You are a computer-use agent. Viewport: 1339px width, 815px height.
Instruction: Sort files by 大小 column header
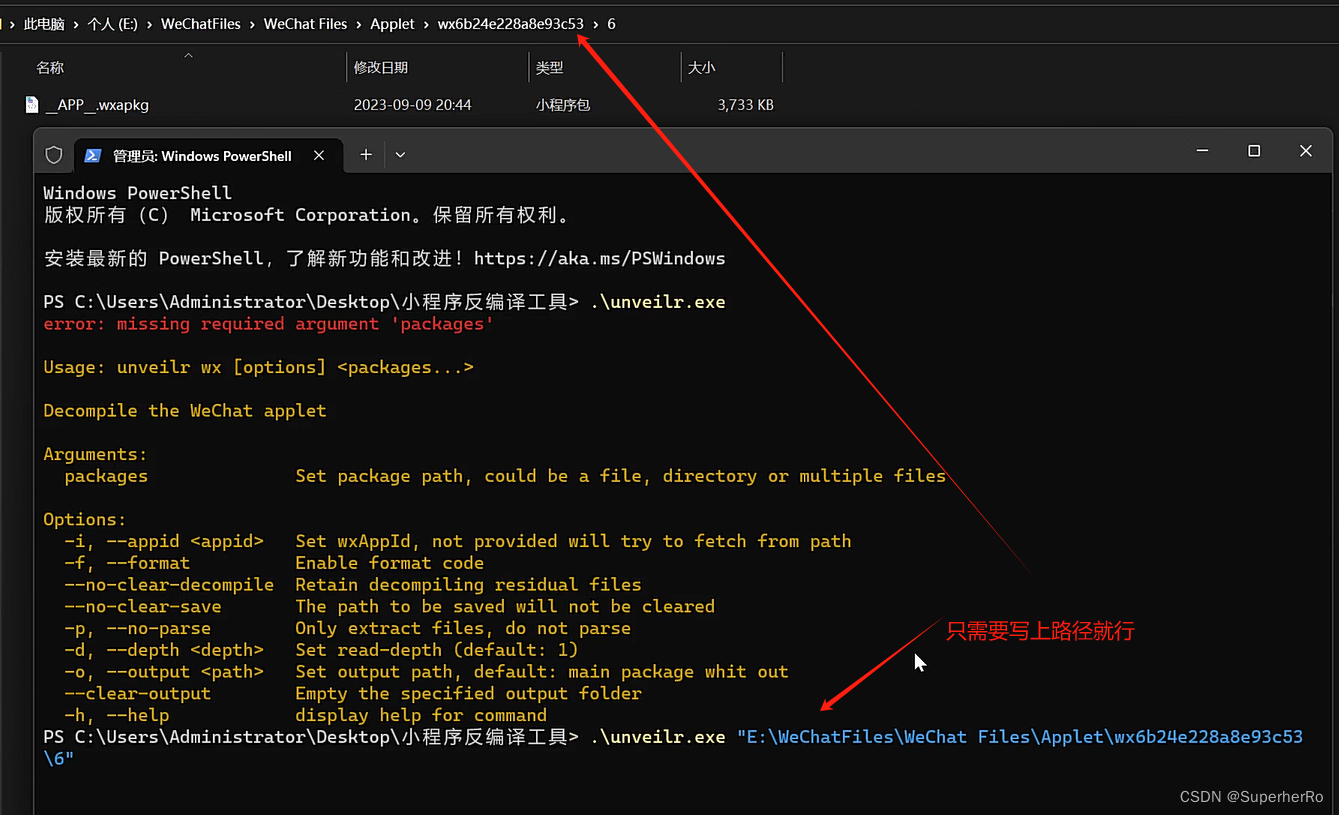point(701,67)
